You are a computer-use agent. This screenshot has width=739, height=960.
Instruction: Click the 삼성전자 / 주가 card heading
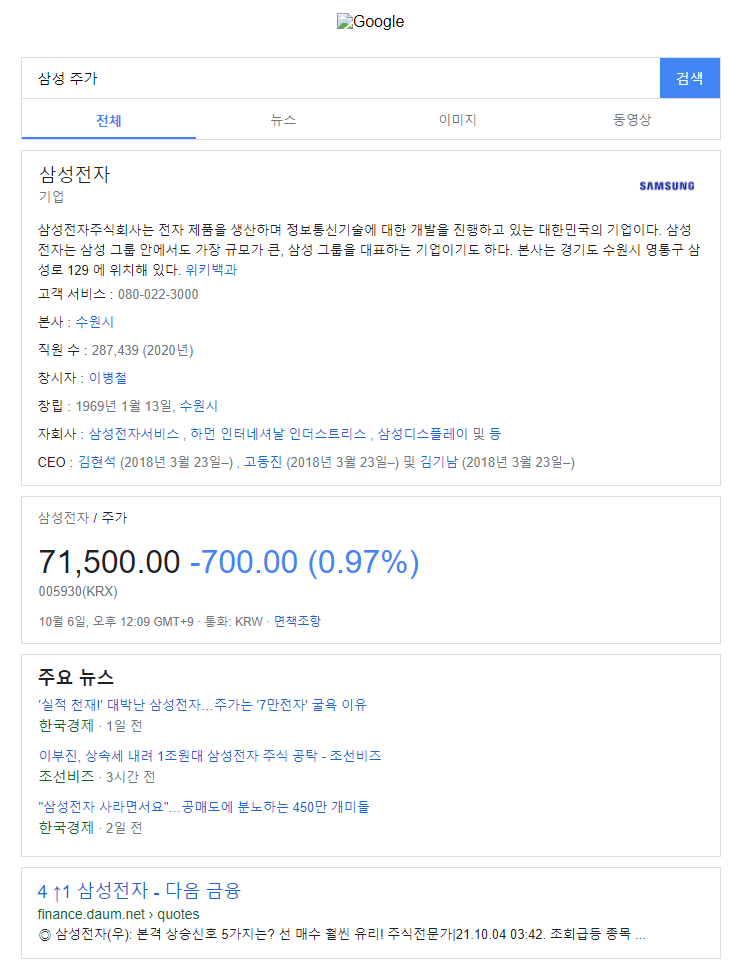point(83,518)
